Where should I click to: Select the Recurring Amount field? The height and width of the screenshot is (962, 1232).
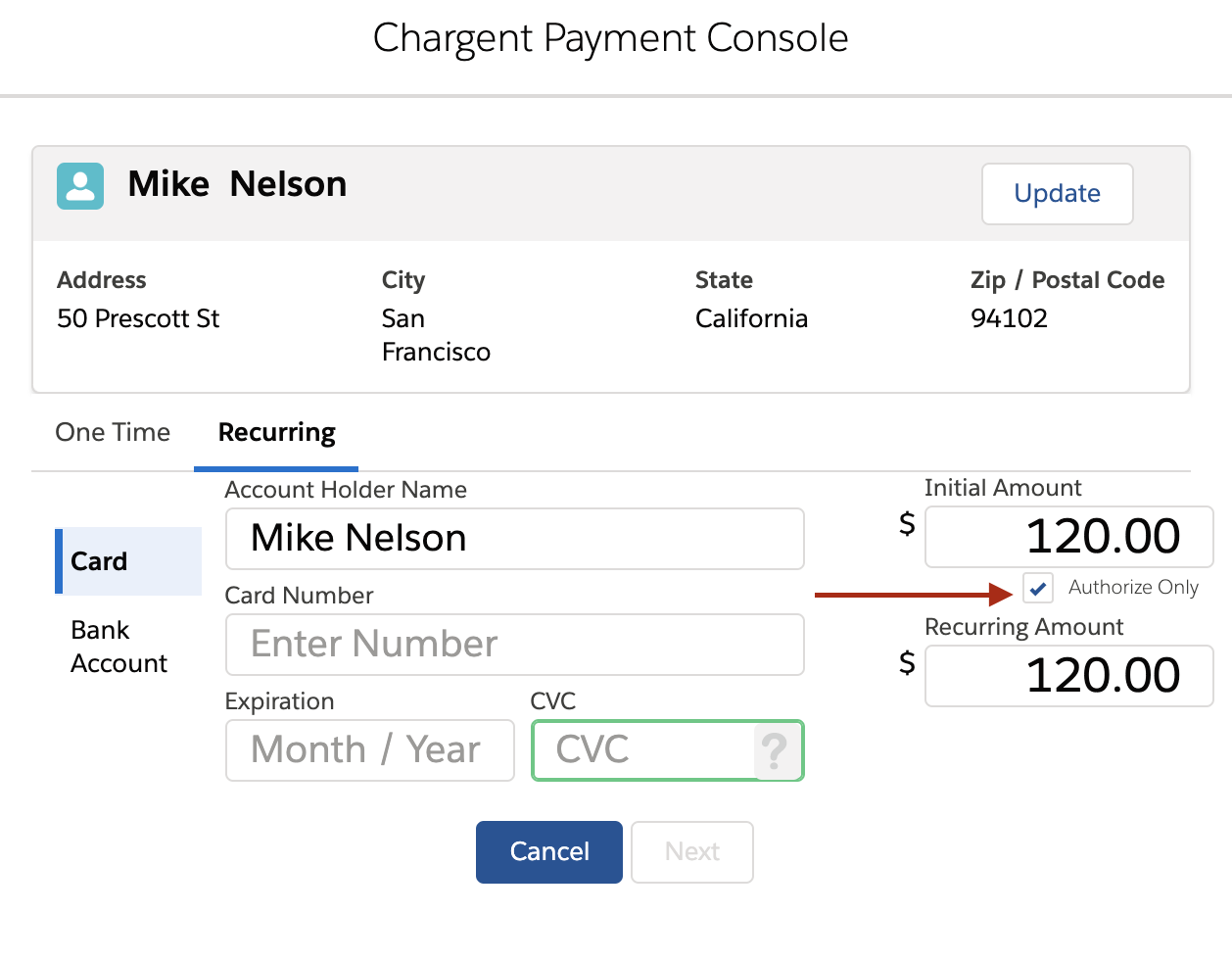point(1068,675)
